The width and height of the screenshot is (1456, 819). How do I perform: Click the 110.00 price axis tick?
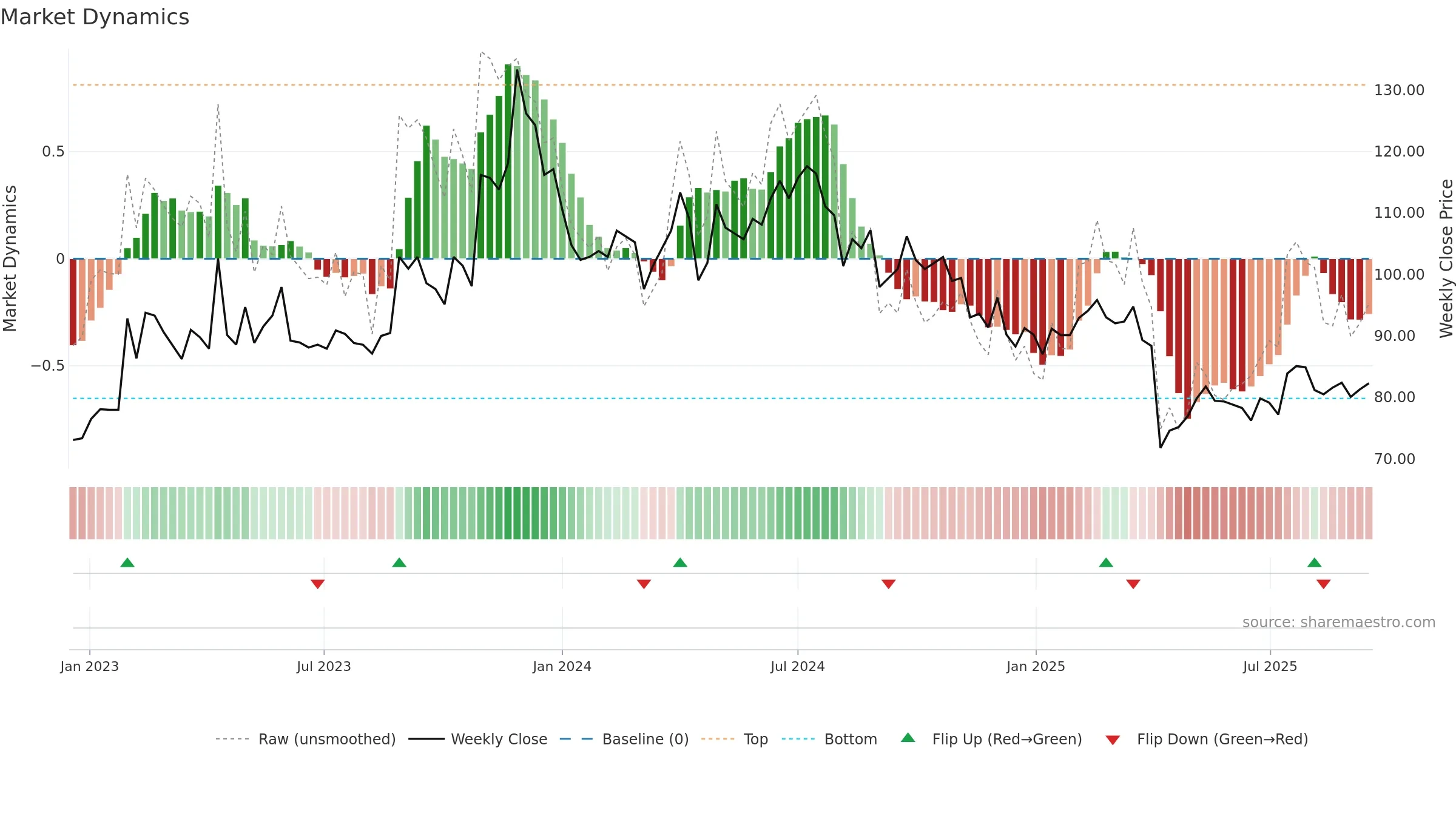(1400, 213)
